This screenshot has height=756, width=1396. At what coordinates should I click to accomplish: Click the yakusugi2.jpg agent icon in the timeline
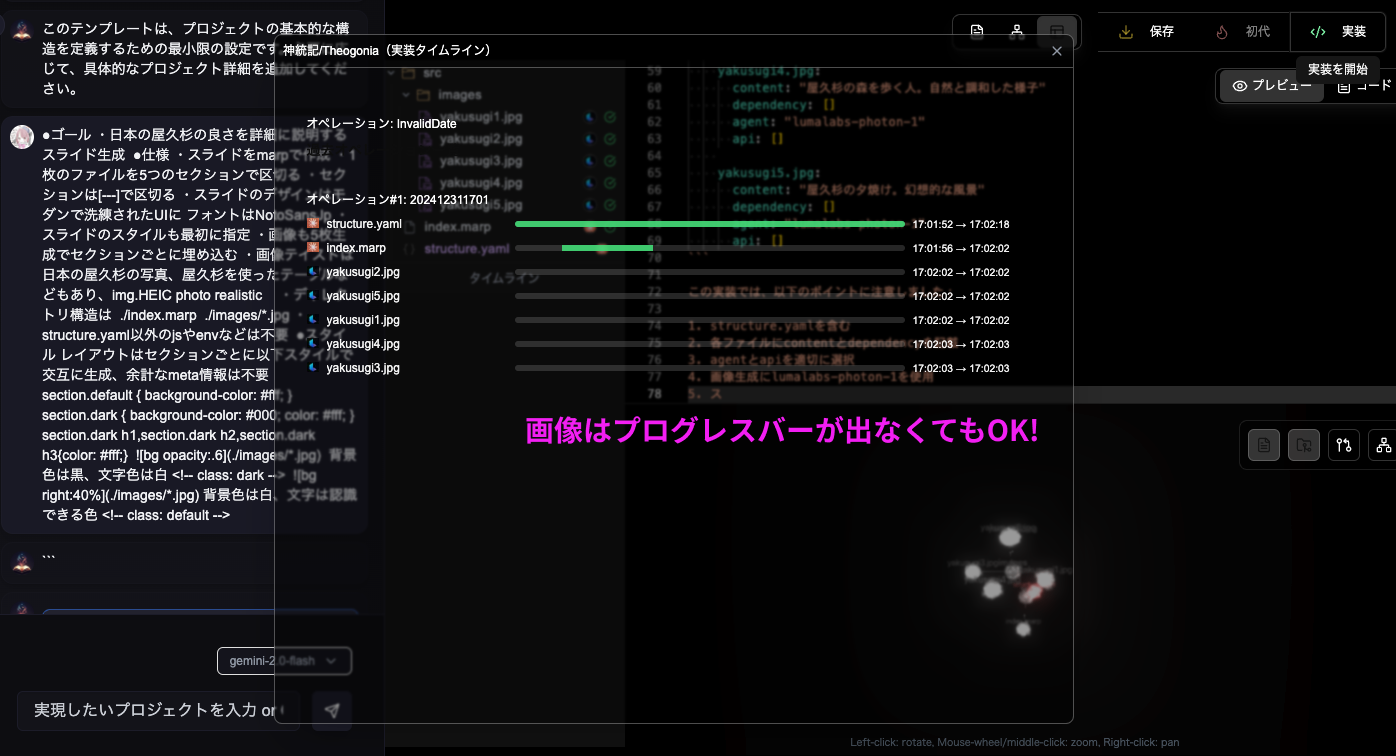[x=313, y=272]
